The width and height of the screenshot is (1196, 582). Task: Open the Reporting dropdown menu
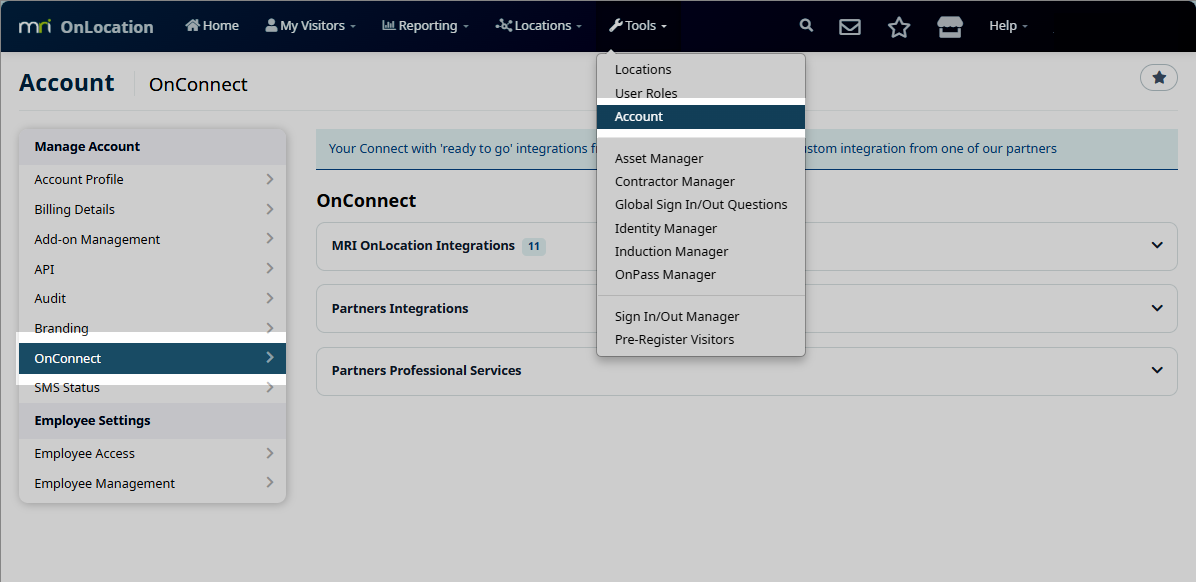(x=425, y=26)
